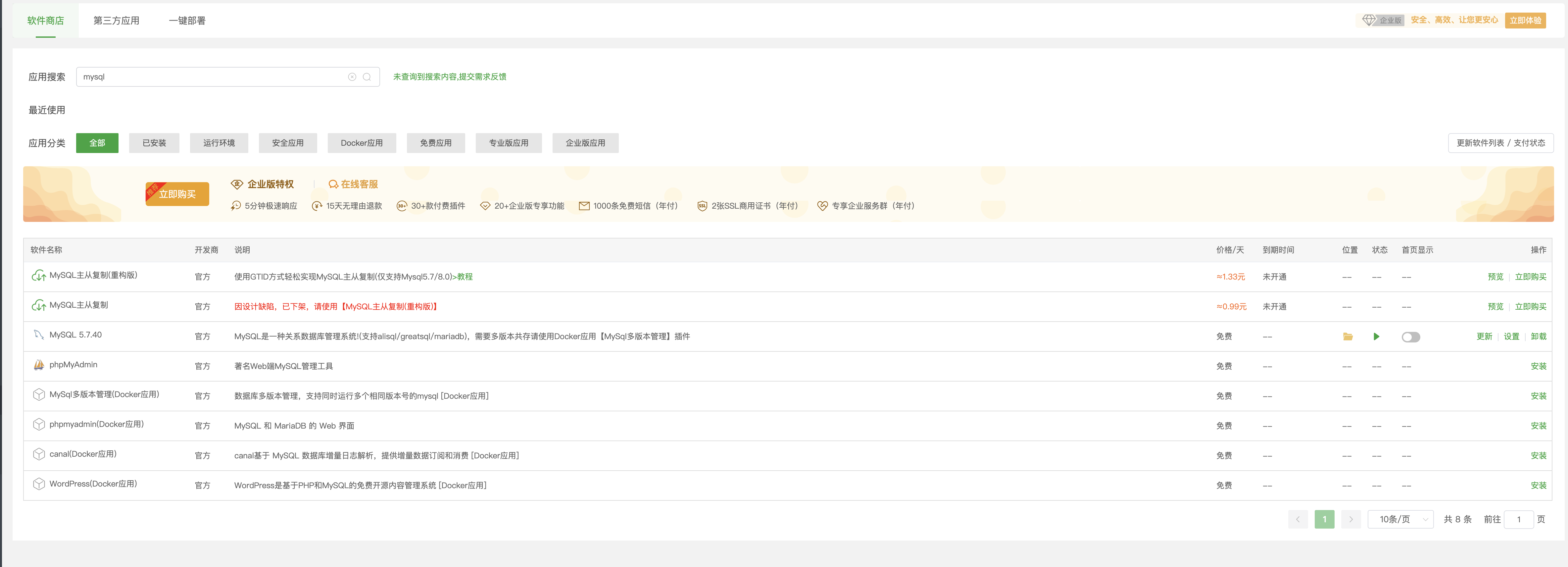The height and width of the screenshot is (567, 1568).
Task: Click the MySQL 5.7.40 name text
Action: click(75, 335)
